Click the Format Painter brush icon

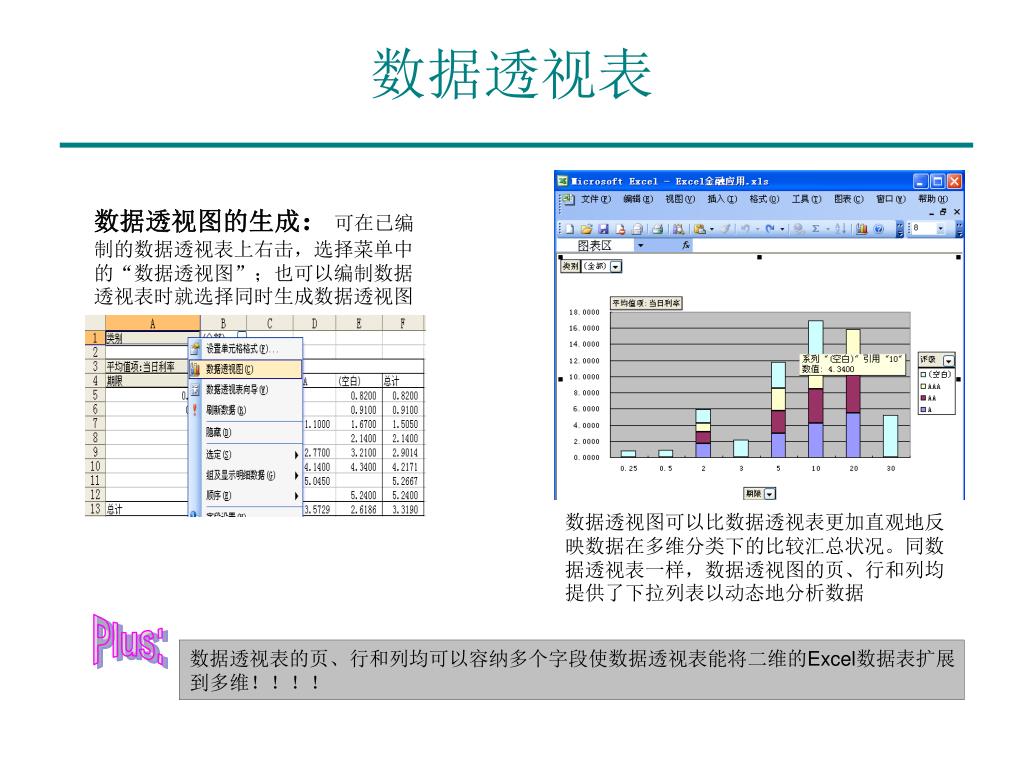coord(726,229)
